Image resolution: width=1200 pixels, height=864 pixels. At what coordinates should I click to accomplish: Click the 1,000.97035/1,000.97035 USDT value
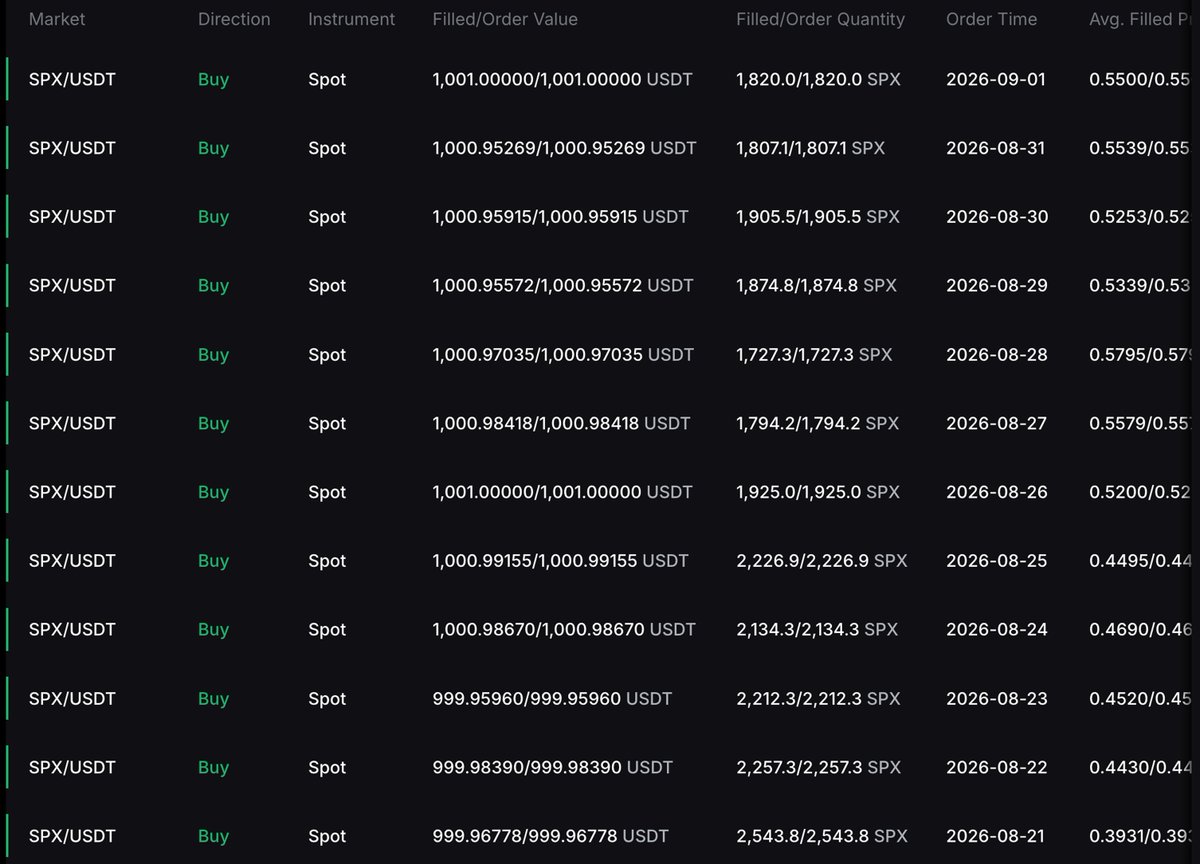pos(563,354)
